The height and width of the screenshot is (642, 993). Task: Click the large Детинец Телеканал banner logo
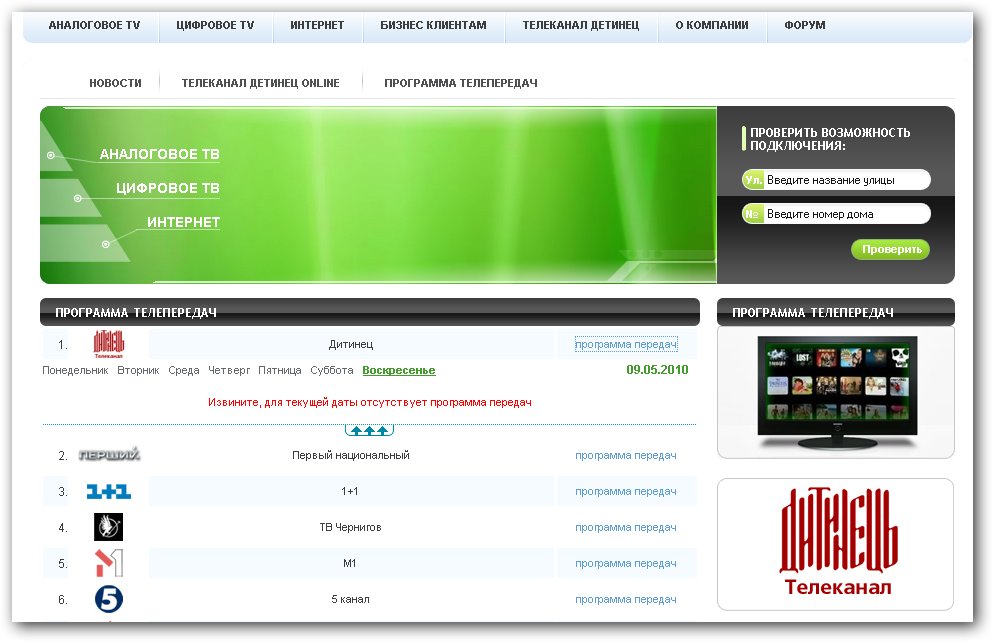pyautogui.click(x=836, y=543)
